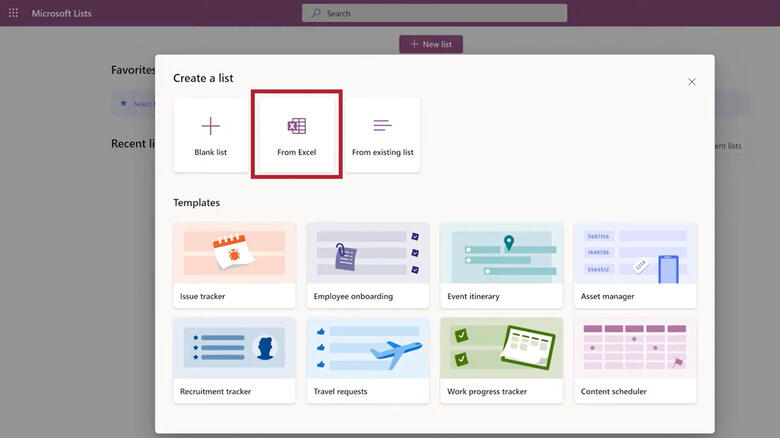Screen dimensions: 780x438
Task: Pick the Work progress tracker template
Action: click(x=501, y=359)
